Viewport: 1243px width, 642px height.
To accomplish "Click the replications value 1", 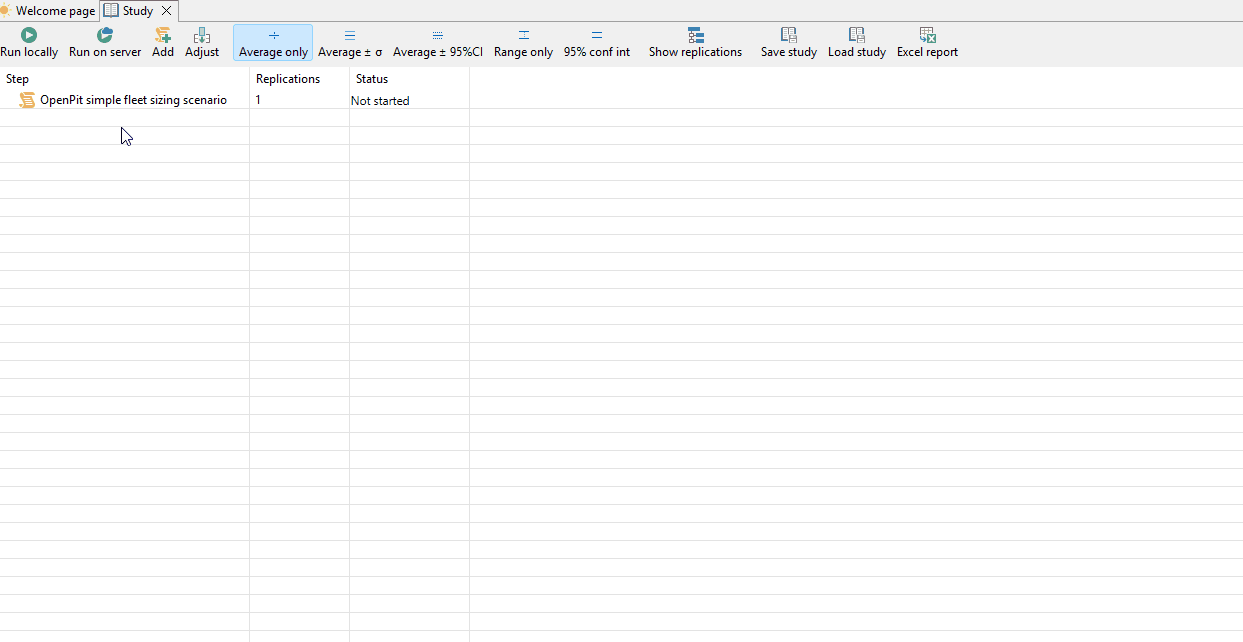I will click(x=258, y=100).
